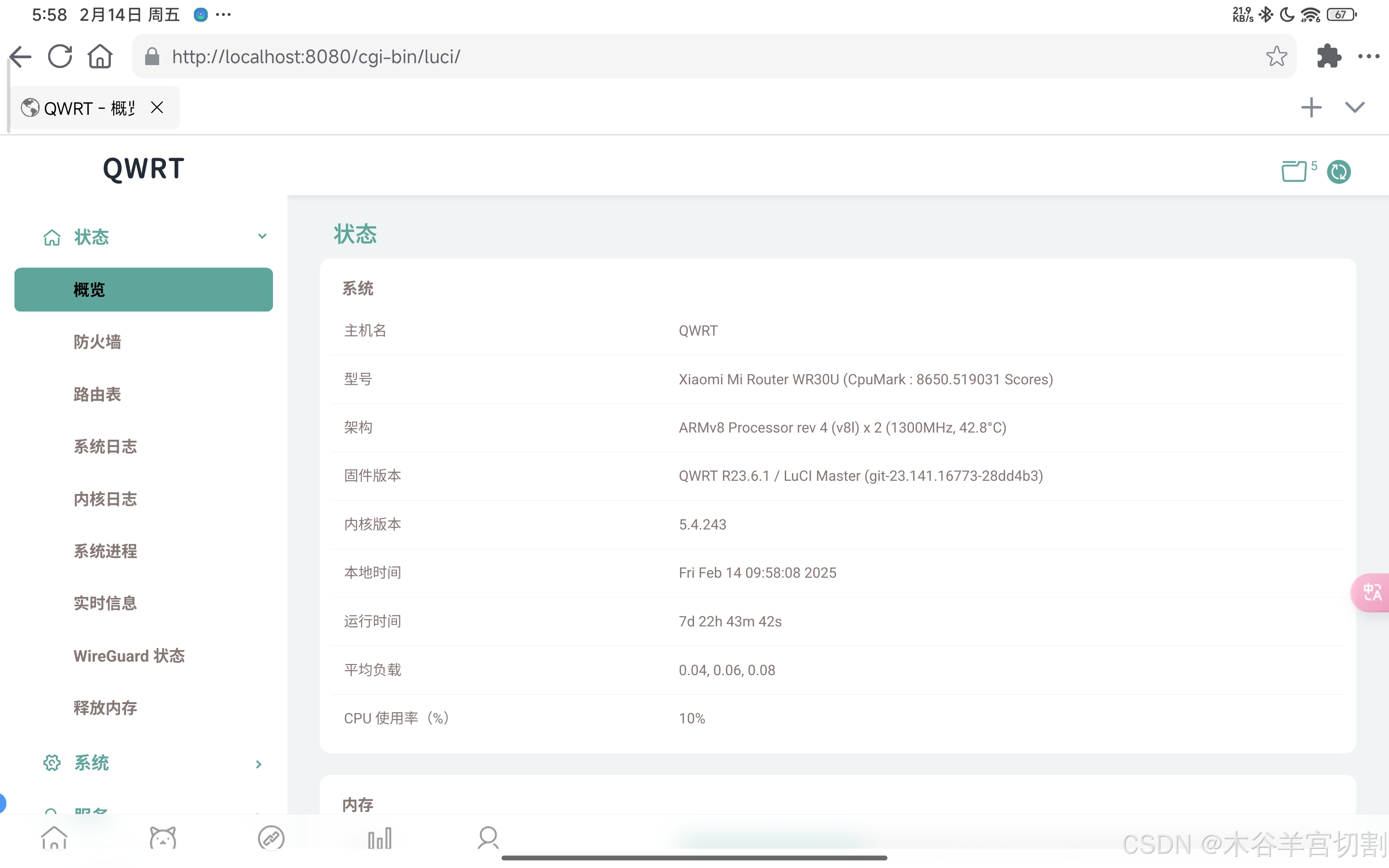Close the QWRT browser tab

[x=157, y=108]
